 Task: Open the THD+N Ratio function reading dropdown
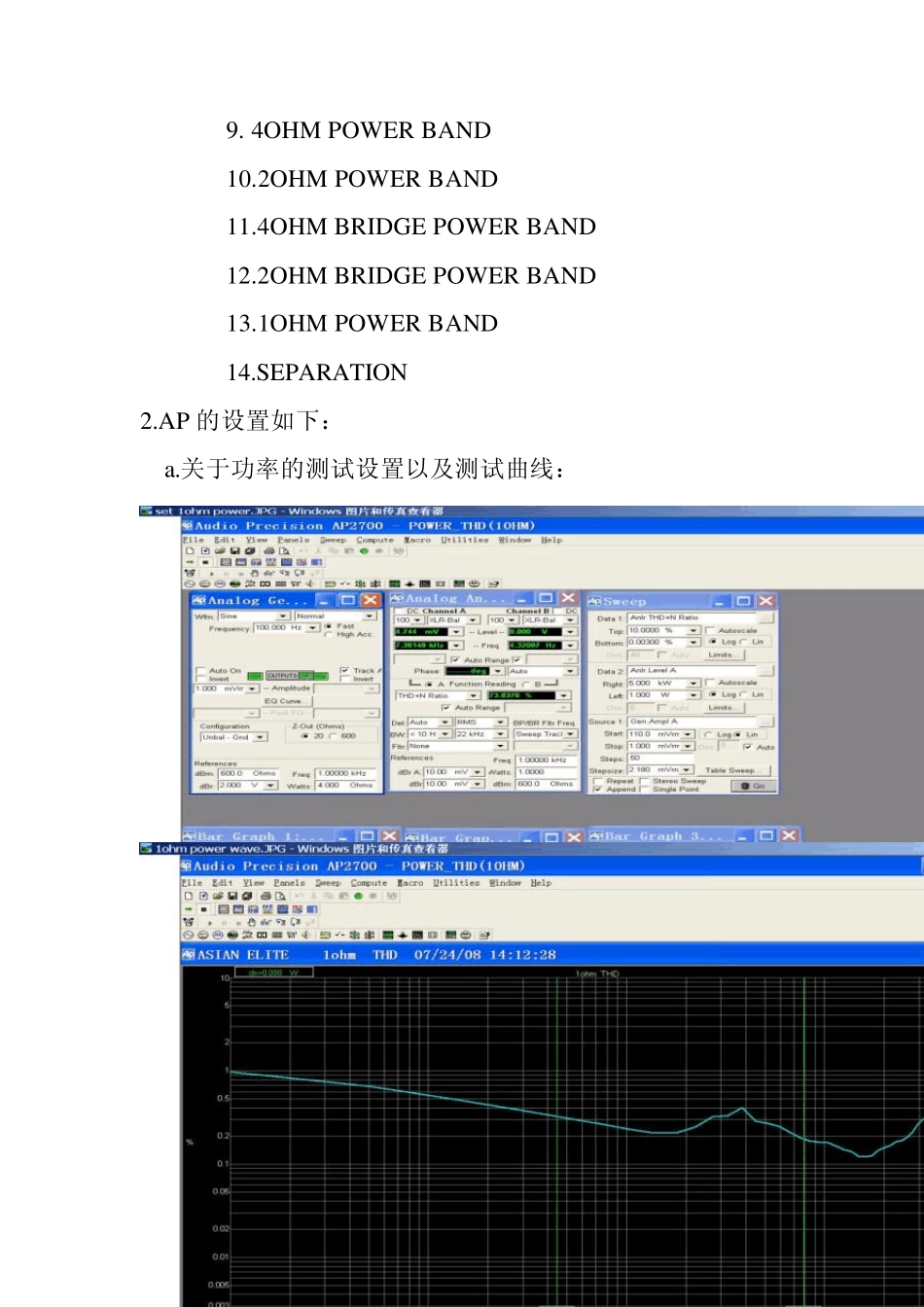475,695
